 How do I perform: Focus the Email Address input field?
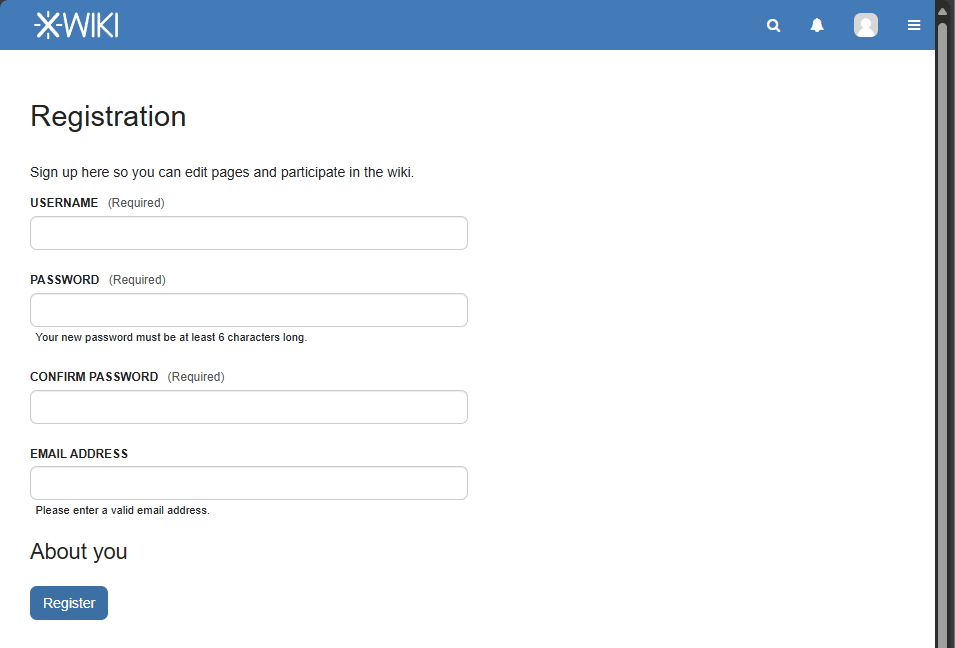tap(248, 483)
